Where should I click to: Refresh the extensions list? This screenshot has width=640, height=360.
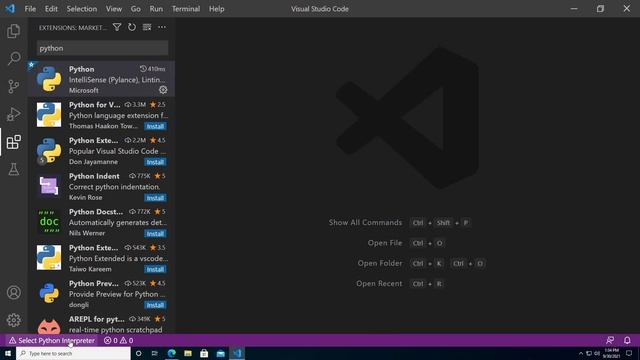pyautogui.click(x=132, y=27)
